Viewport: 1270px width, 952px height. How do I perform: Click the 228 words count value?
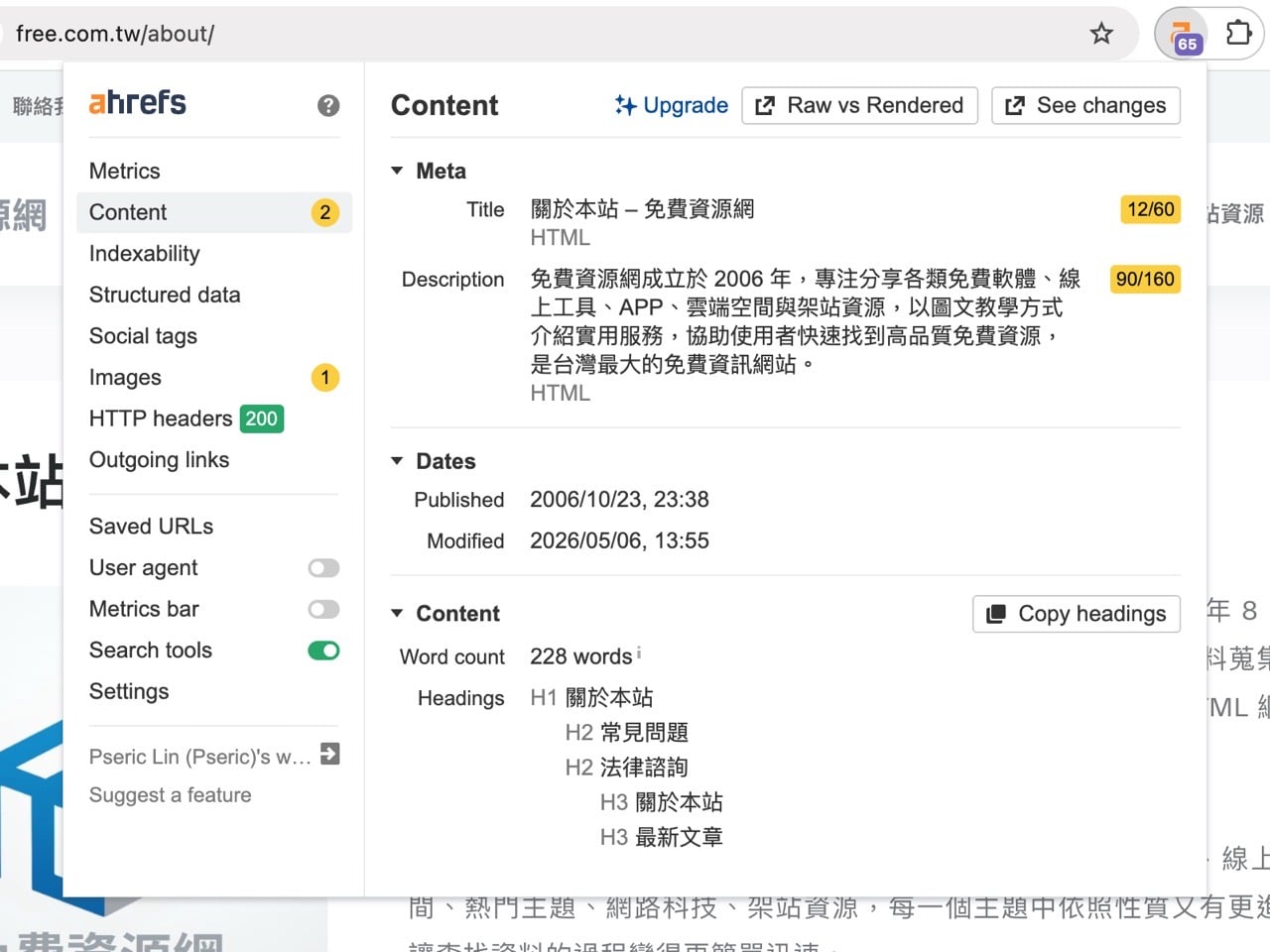coord(581,656)
